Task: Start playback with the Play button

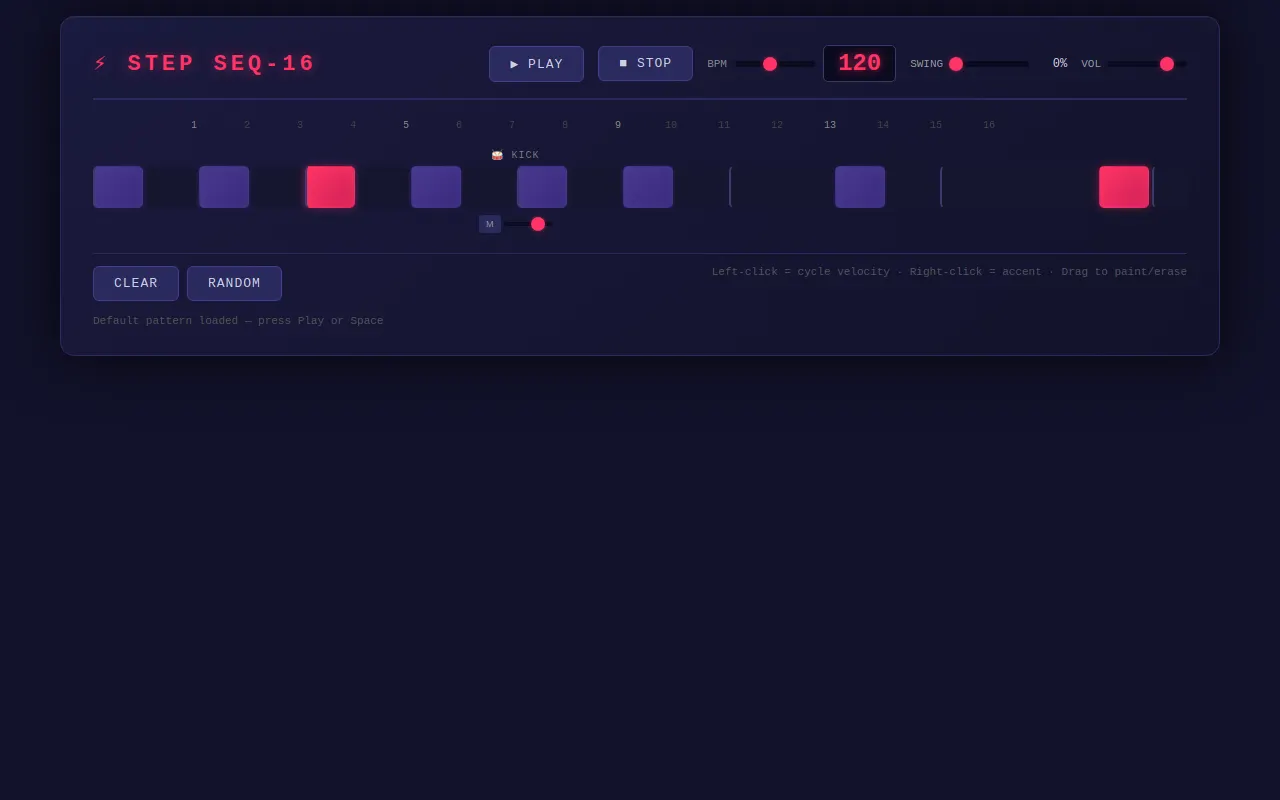Action: click(536, 64)
